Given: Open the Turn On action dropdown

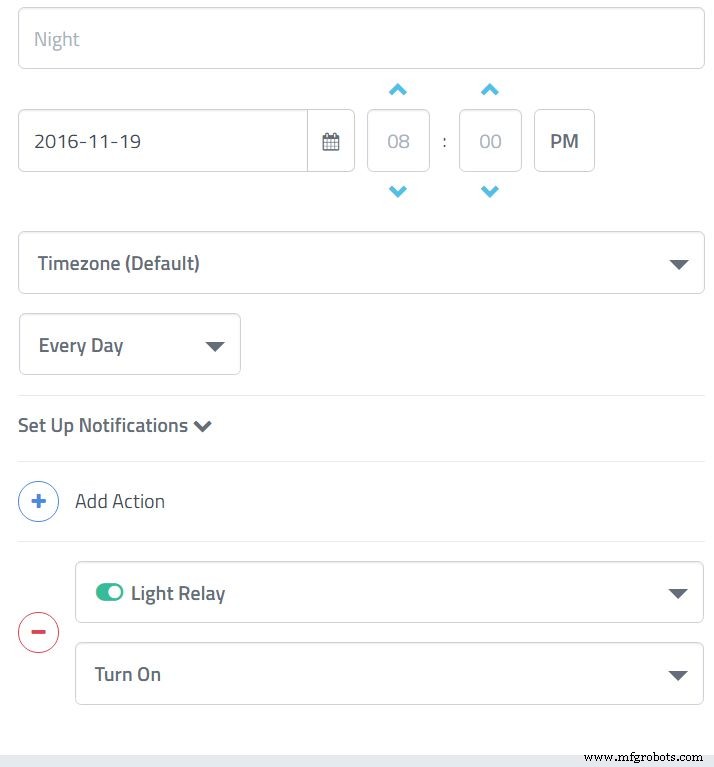Looking at the screenshot, I should (x=389, y=674).
